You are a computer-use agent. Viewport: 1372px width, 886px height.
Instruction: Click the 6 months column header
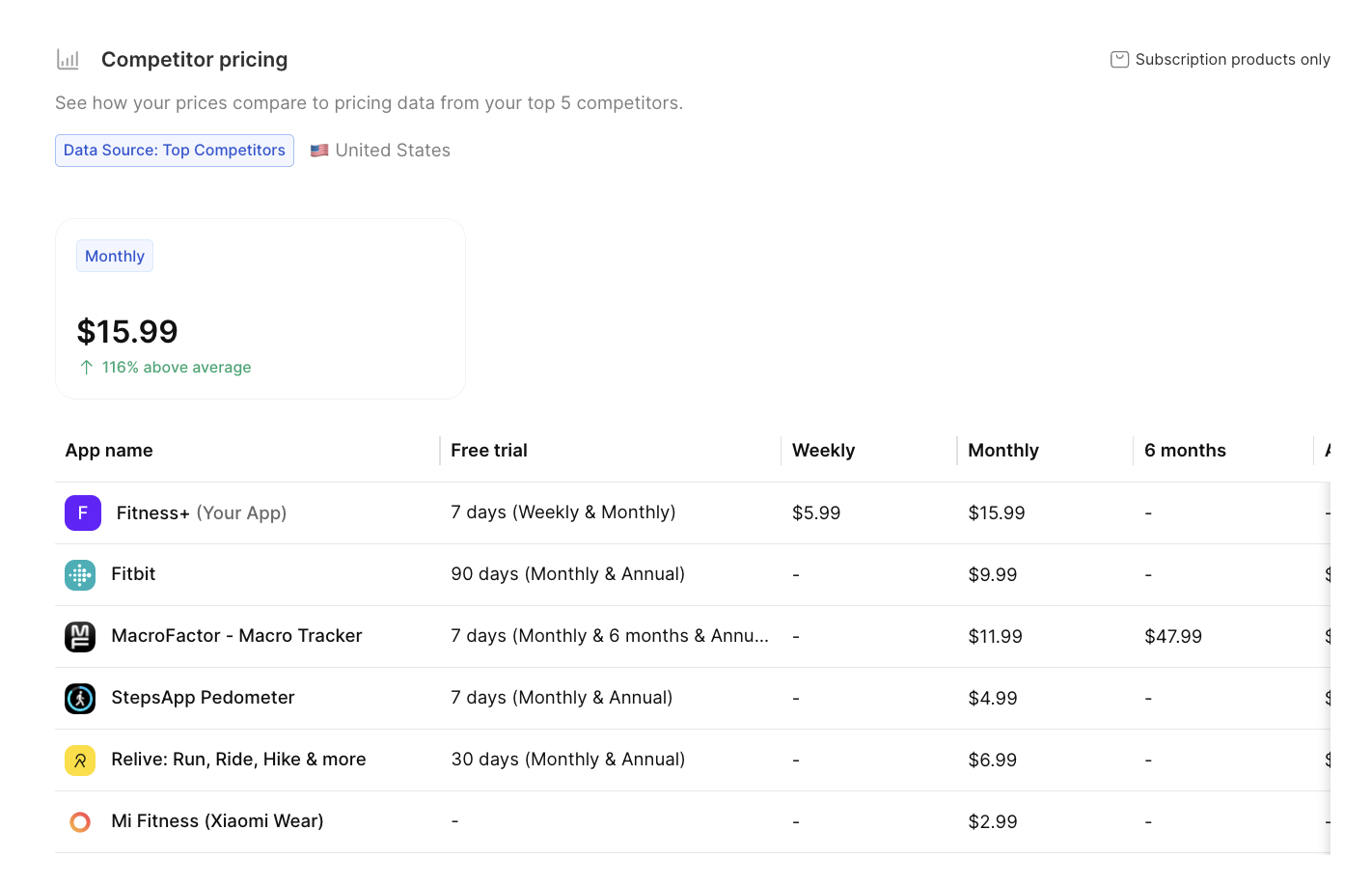click(1185, 450)
